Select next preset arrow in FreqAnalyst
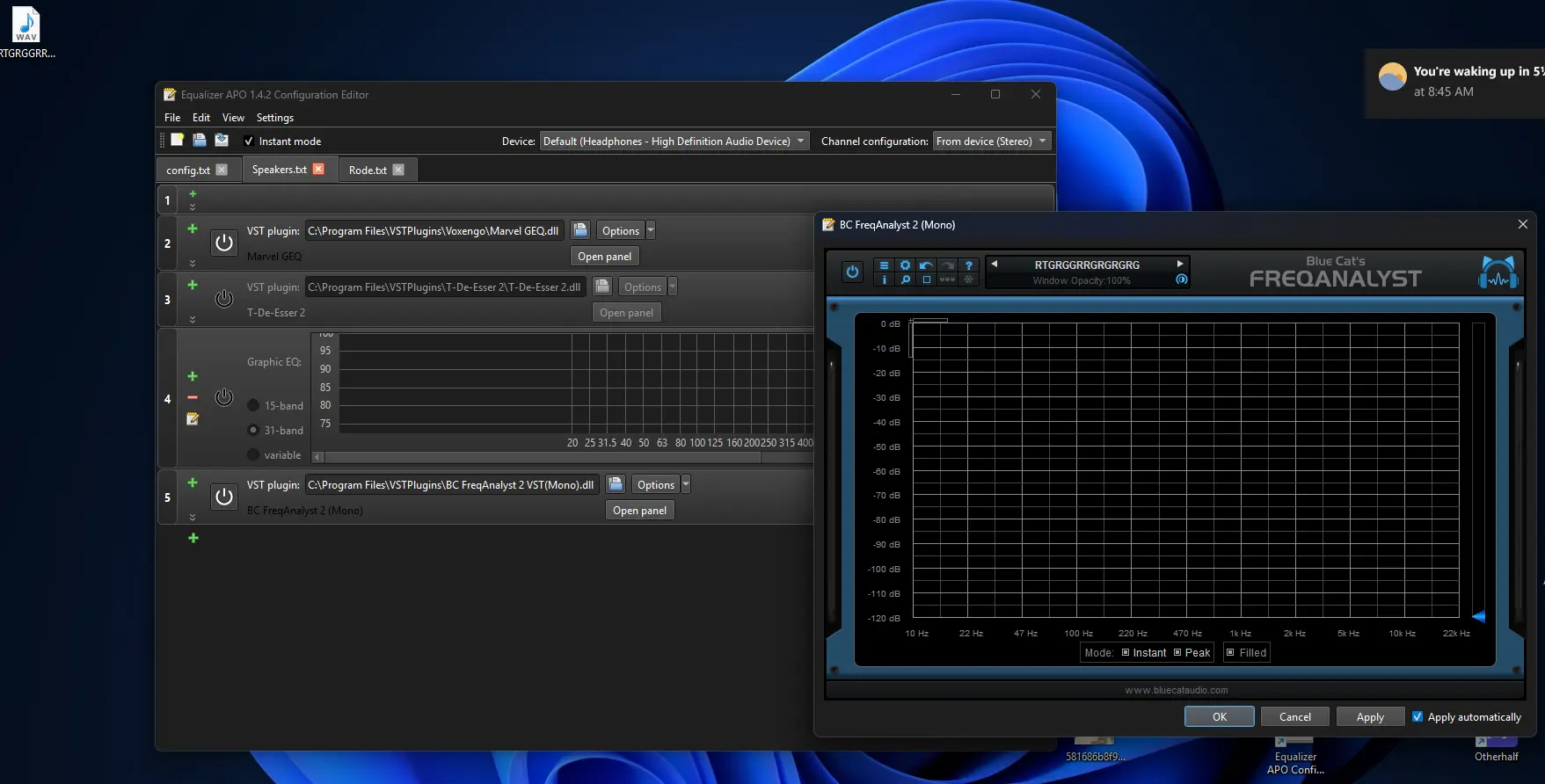Screen dimensions: 1545x784 (x=1180, y=264)
